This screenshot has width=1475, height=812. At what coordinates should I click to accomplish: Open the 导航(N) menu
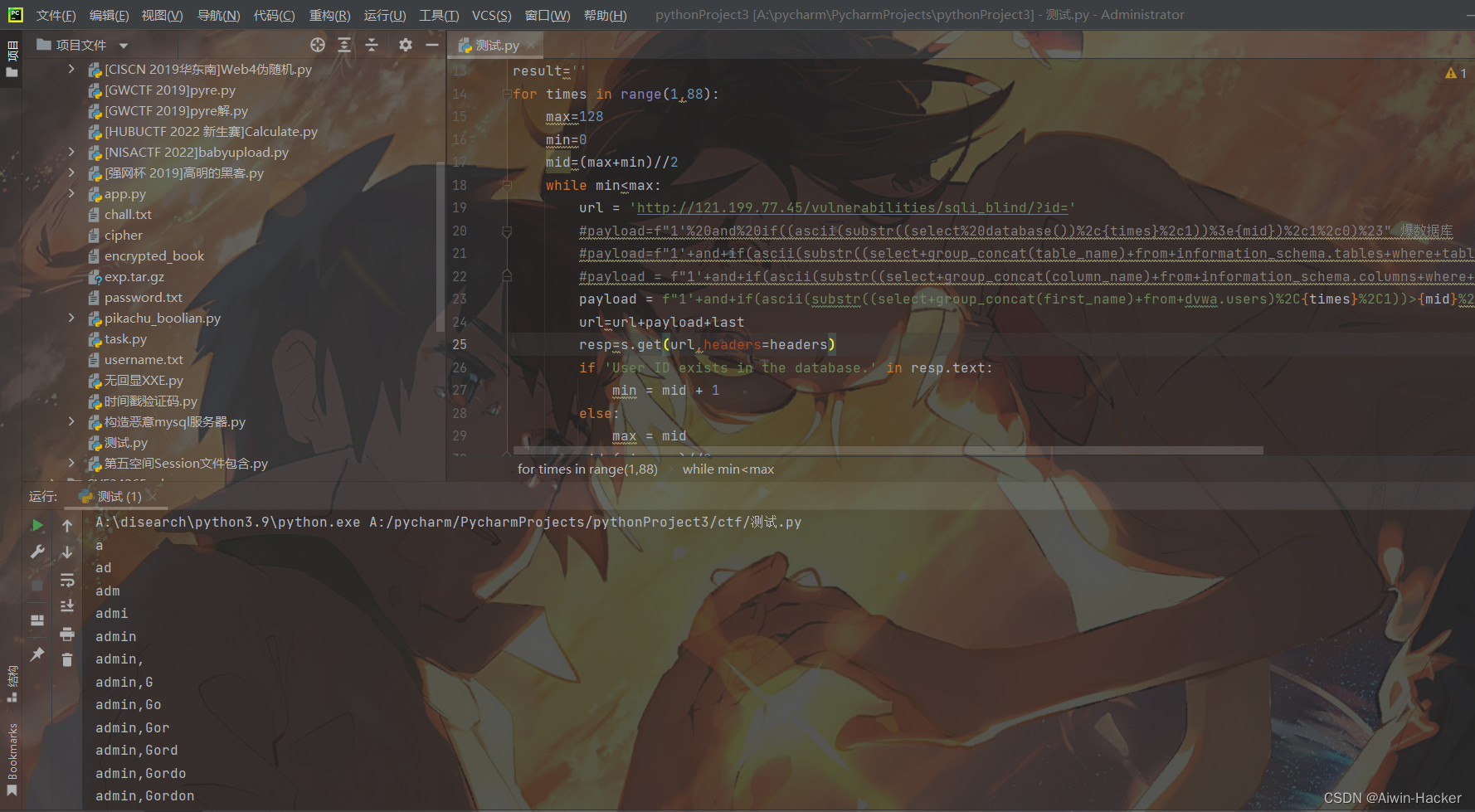click(218, 15)
